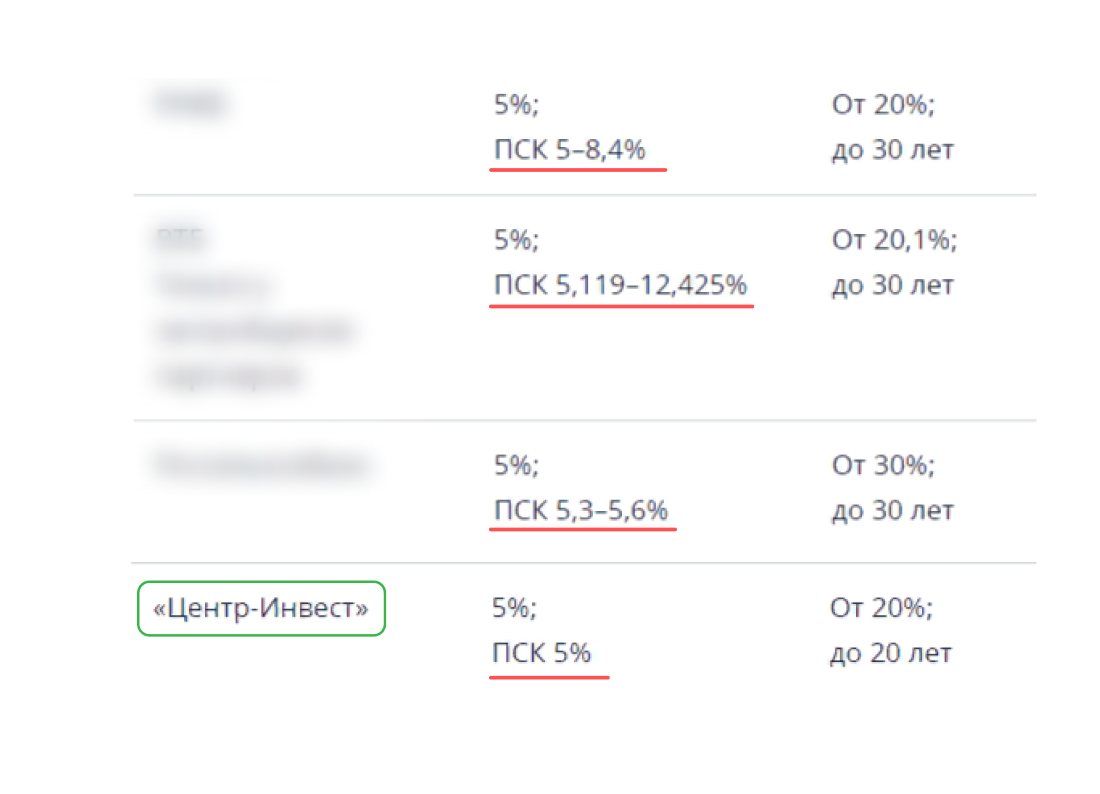This screenshot has width=1100, height=794.
Task: Click the blurred multi-line text in second row
Action: (x=254, y=307)
